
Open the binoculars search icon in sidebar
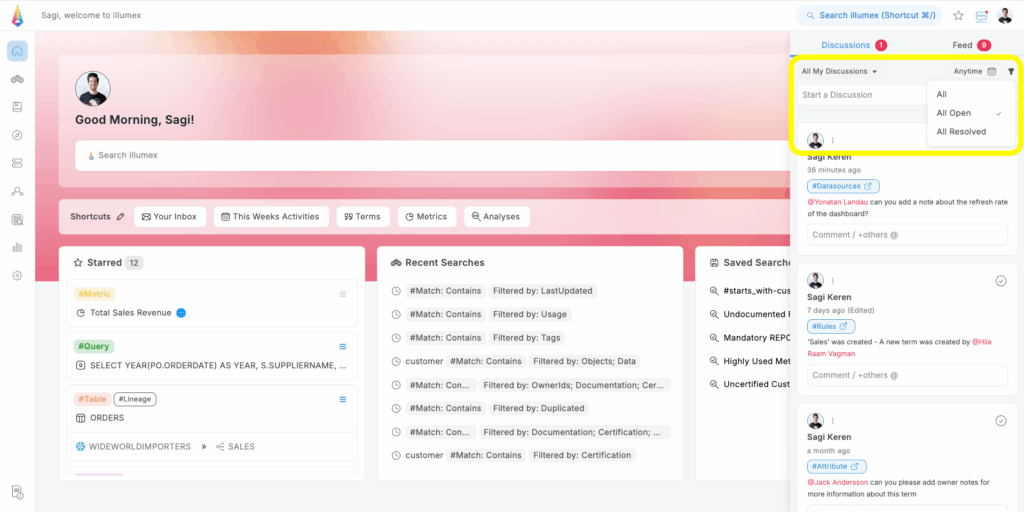point(17,79)
